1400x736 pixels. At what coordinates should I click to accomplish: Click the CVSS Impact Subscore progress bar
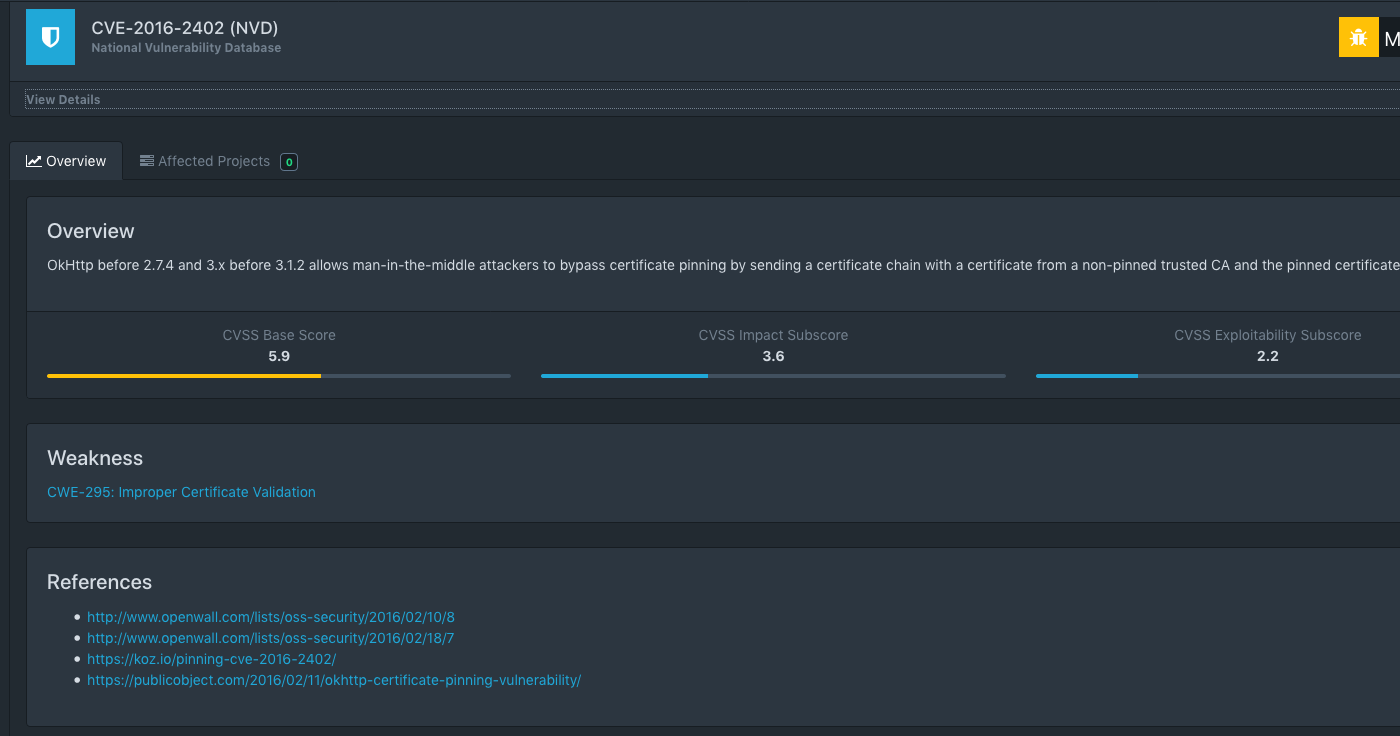pos(624,376)
